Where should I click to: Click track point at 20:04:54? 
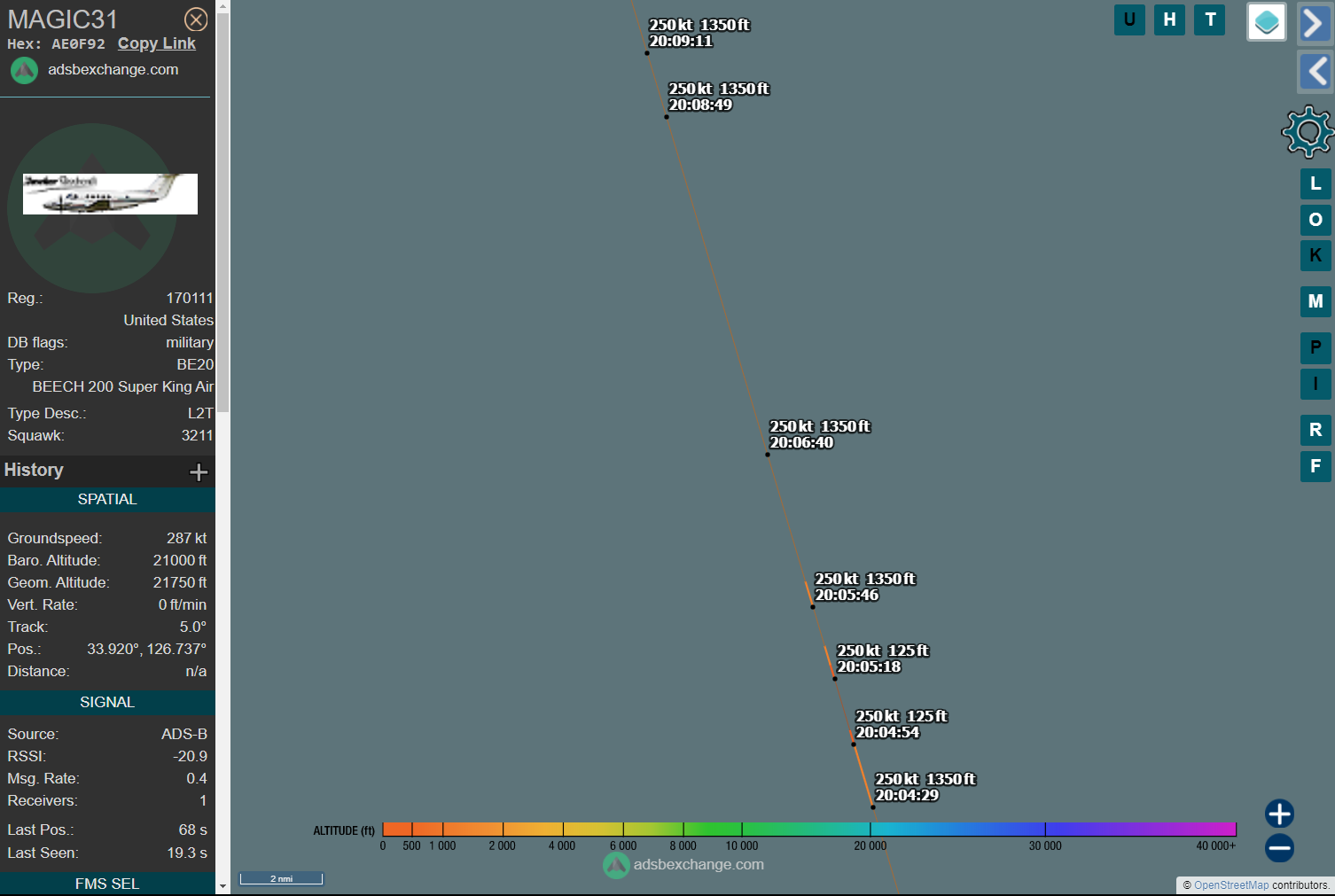[854, 744]
